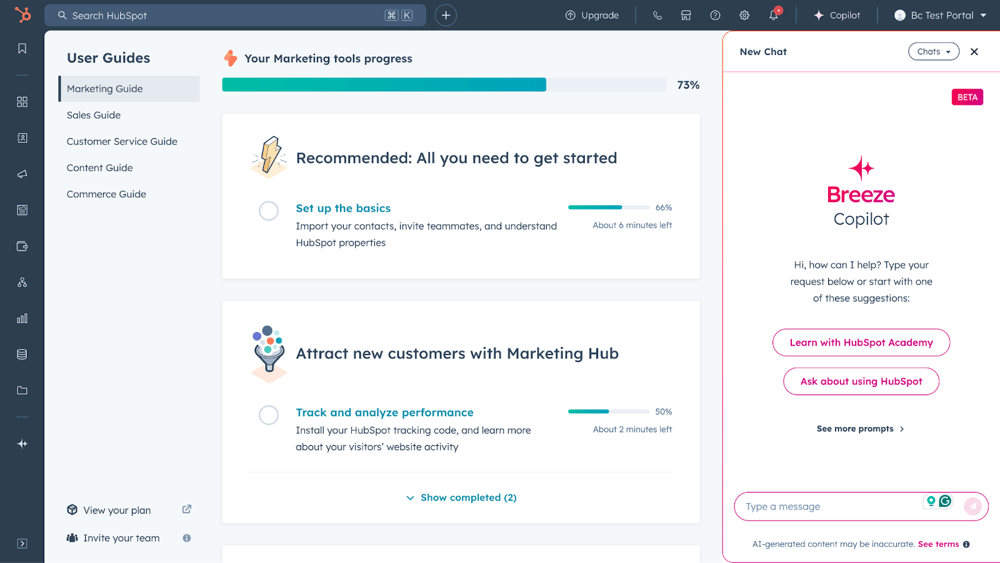Screen dimensions: 1000x563
Task: Open the Content icon in sidebar
Action: (x=22, y=210)
